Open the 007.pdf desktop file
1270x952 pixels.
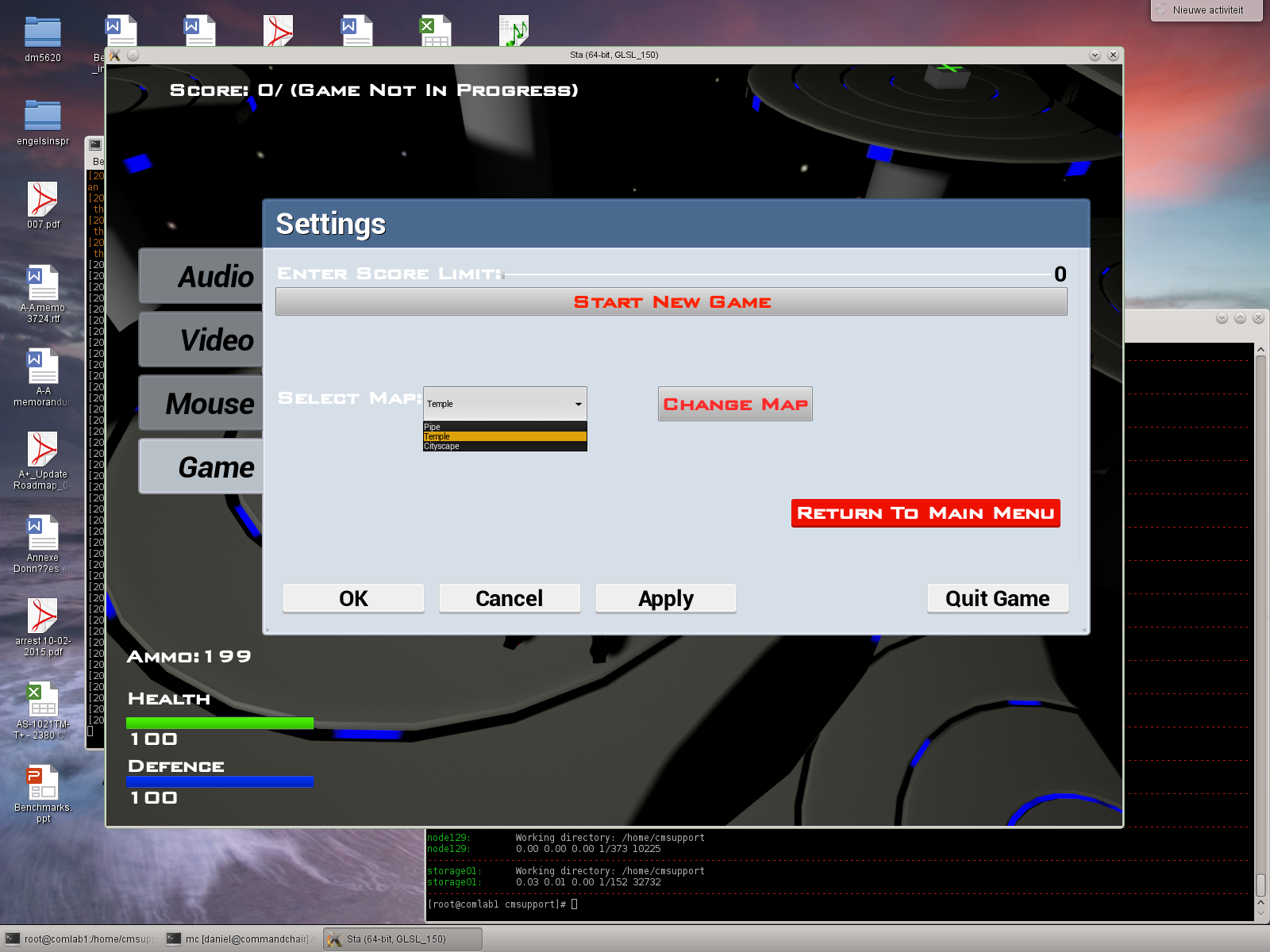click(x=43, y=199)
